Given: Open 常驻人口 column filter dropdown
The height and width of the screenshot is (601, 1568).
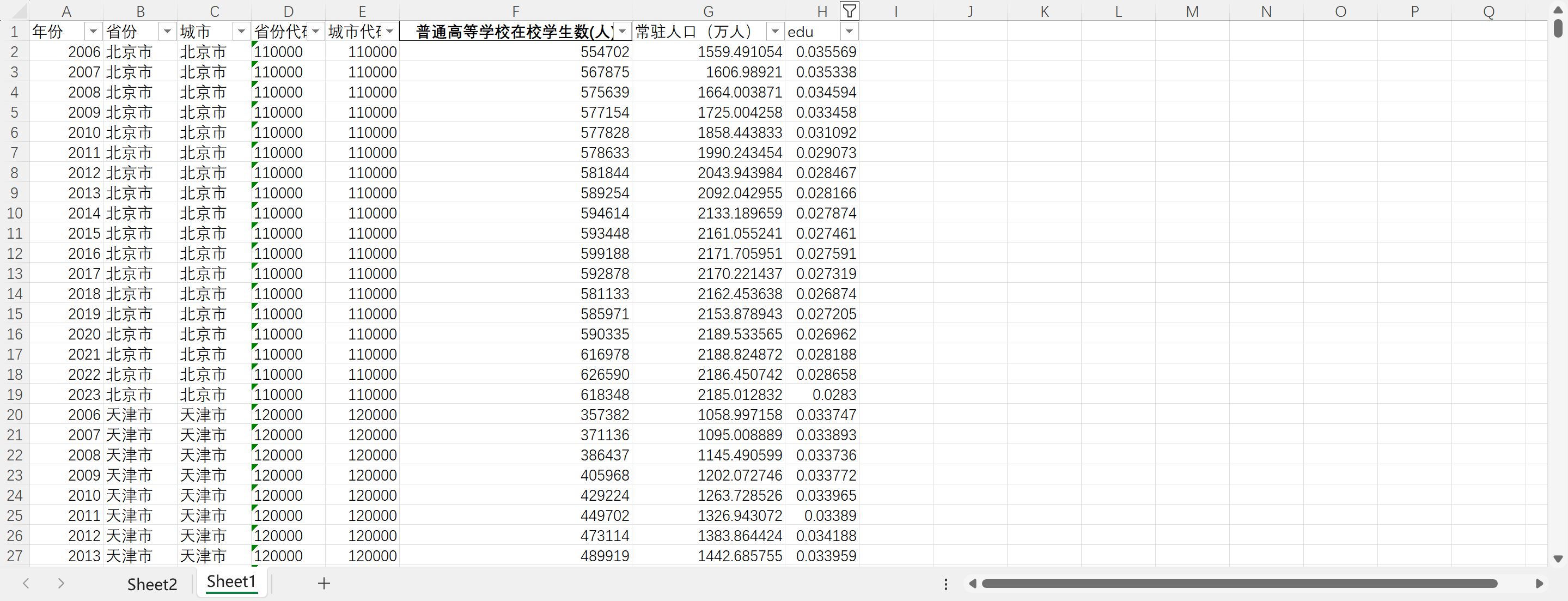Looking at the screenshot, I should click(775, 32).
